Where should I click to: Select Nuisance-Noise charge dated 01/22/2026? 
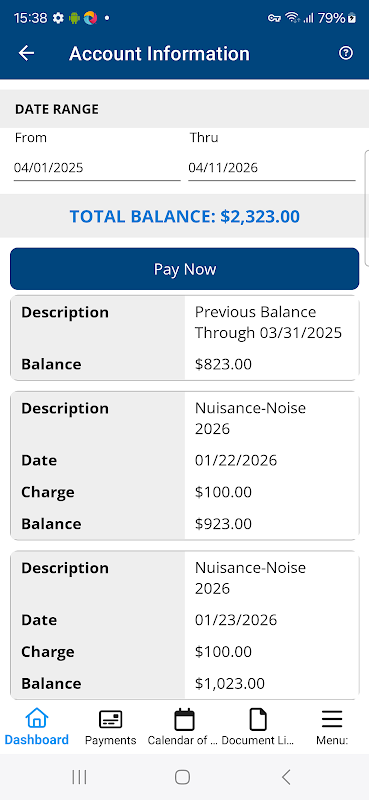[x=185, y=466]
